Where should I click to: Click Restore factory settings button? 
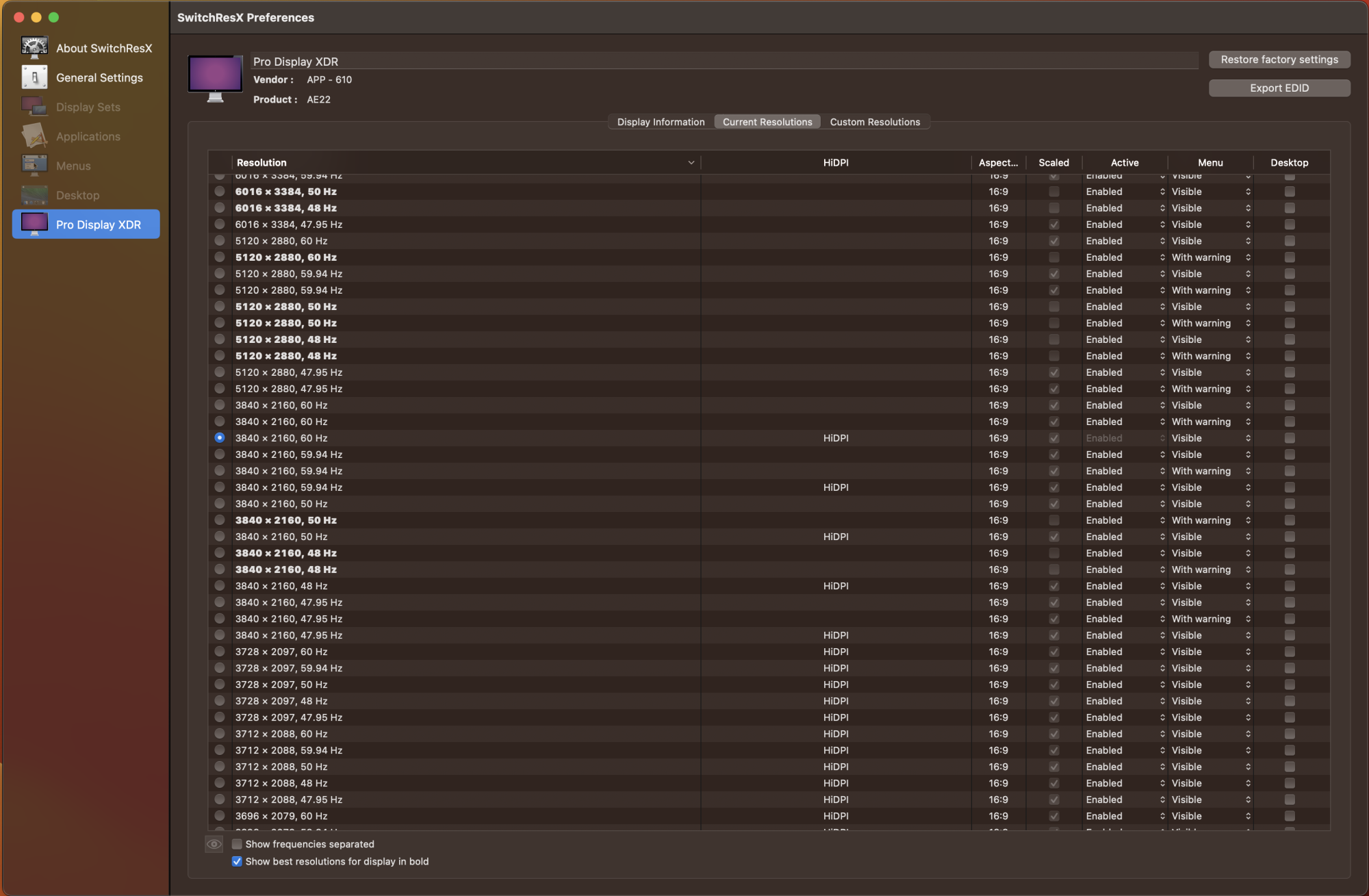pos(1279,60)
